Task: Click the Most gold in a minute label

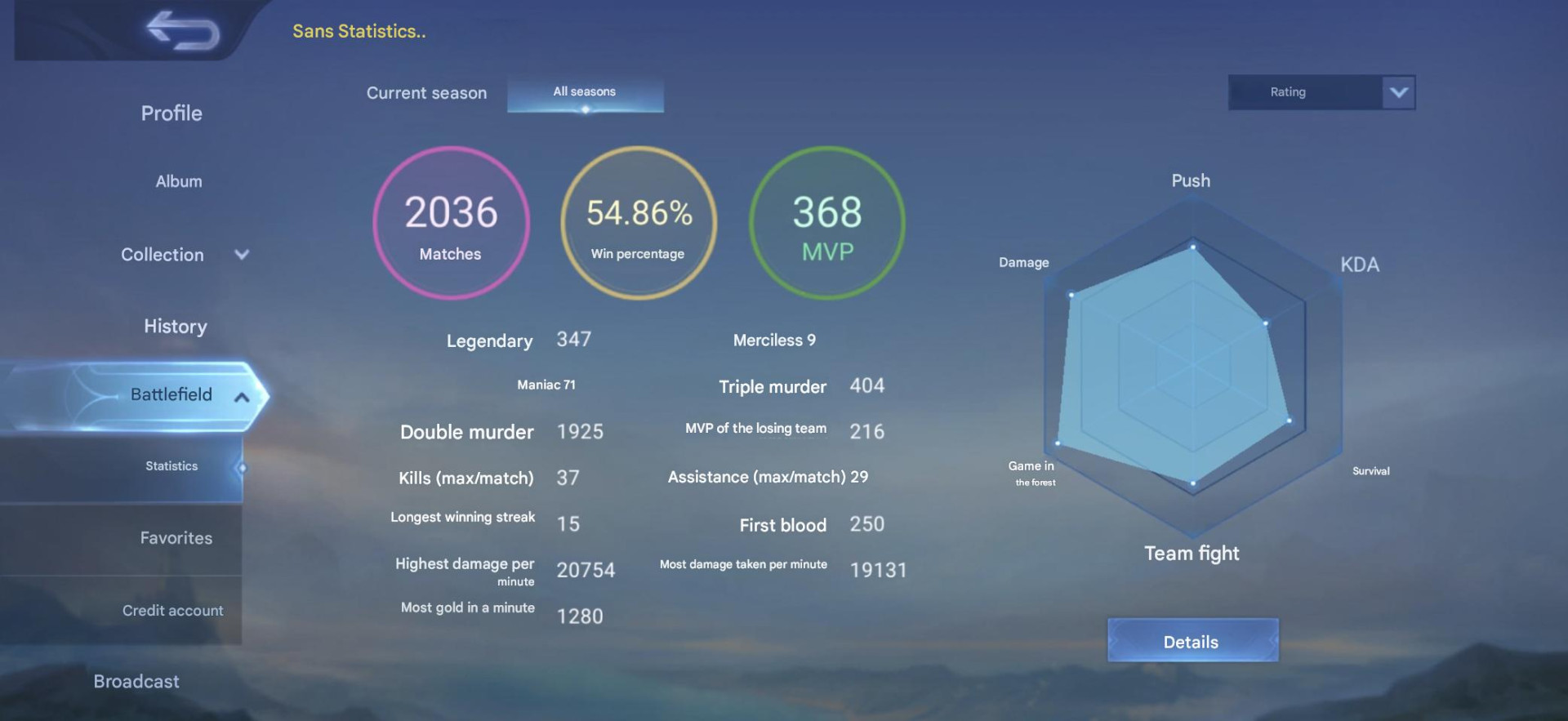Action: 468,608
